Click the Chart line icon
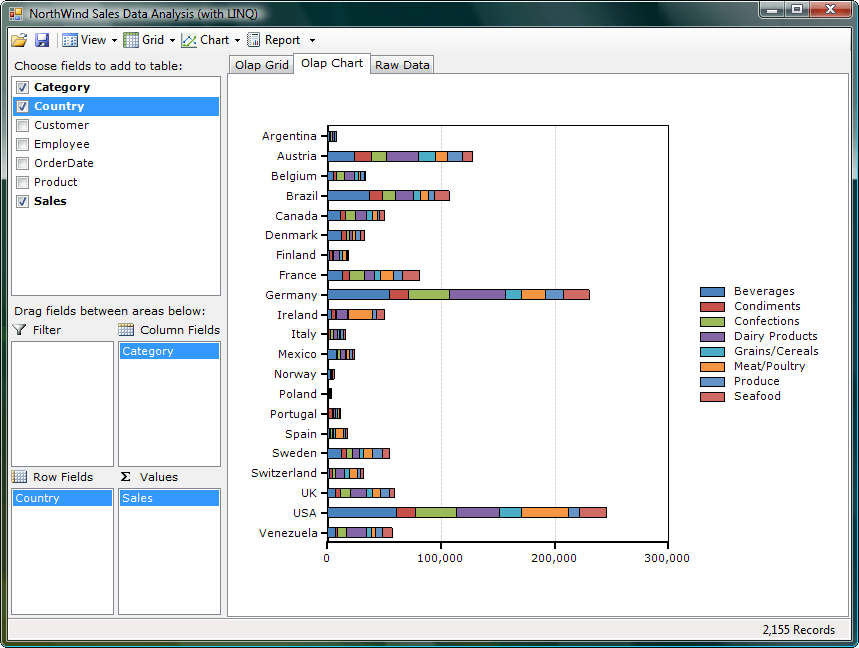 (189, 41)
